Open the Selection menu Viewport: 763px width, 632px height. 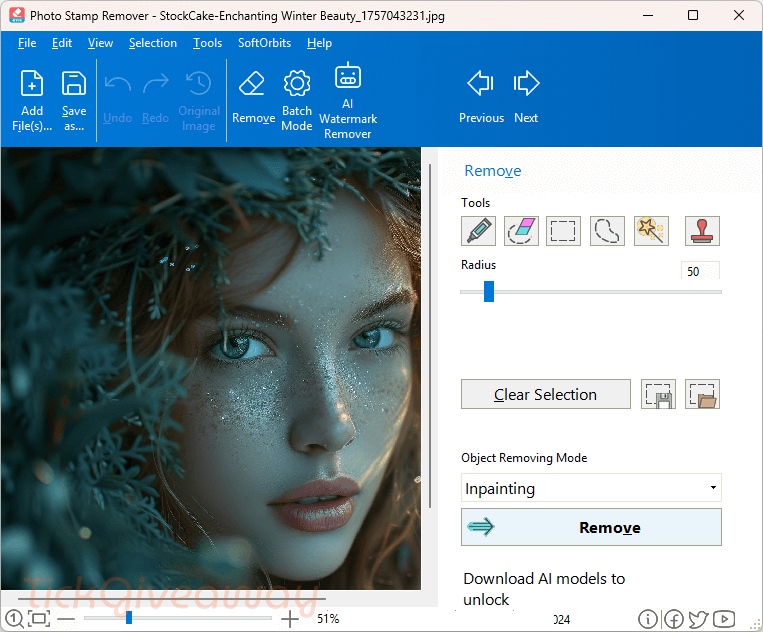(153, 43)
